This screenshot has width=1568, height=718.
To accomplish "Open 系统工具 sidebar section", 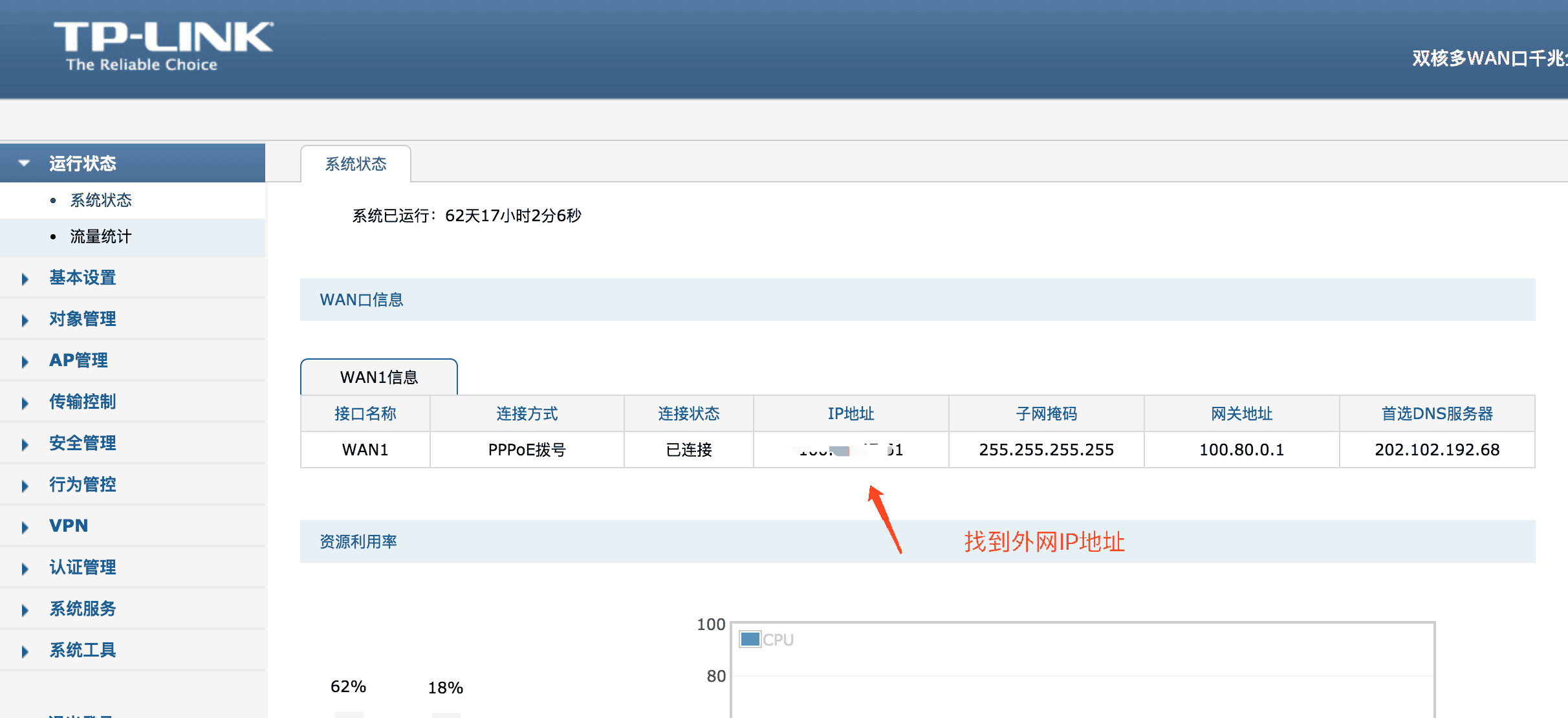I will (x=133, y=650).
